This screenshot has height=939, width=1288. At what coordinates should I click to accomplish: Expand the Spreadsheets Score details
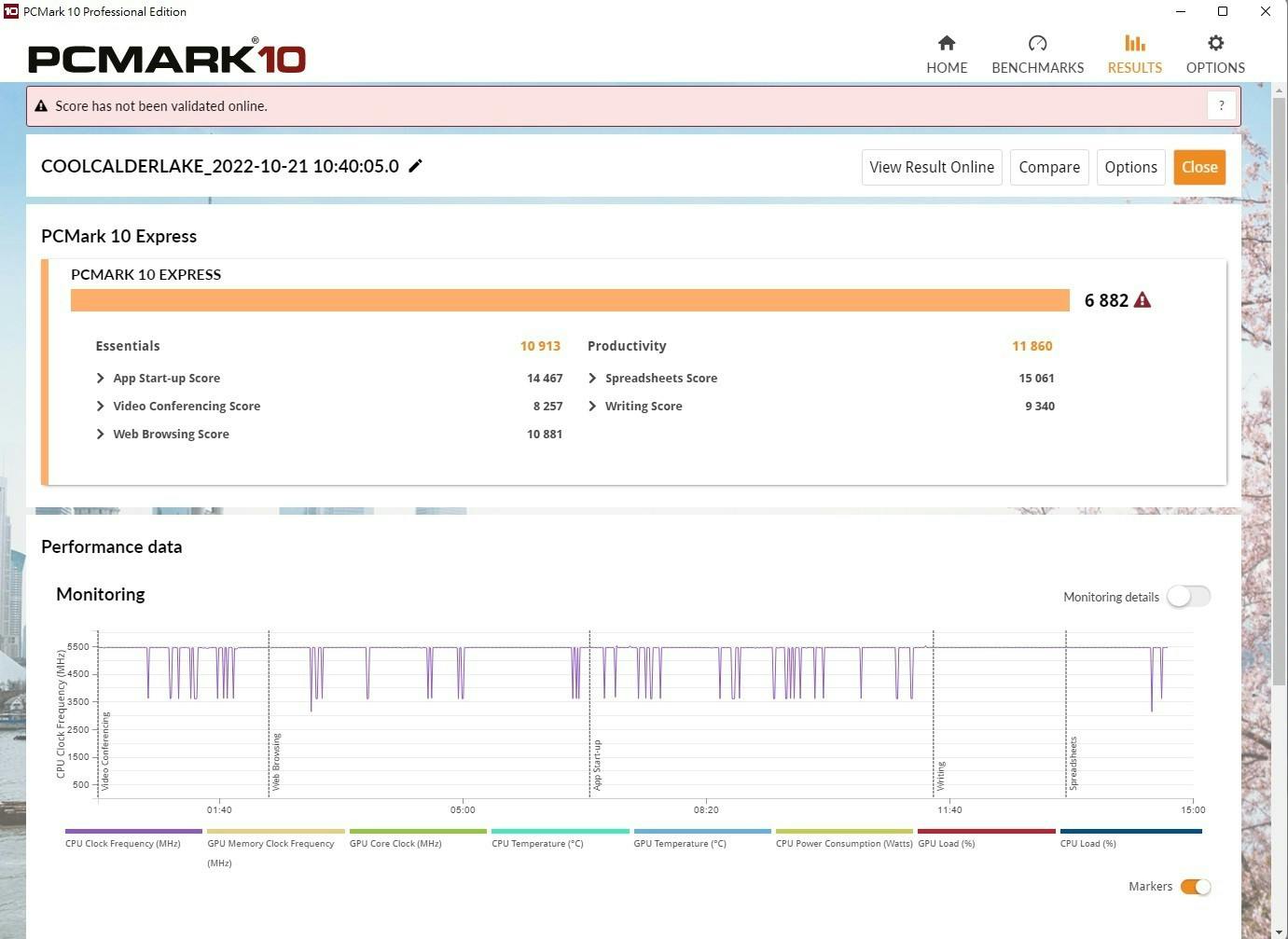pos(592,379)
